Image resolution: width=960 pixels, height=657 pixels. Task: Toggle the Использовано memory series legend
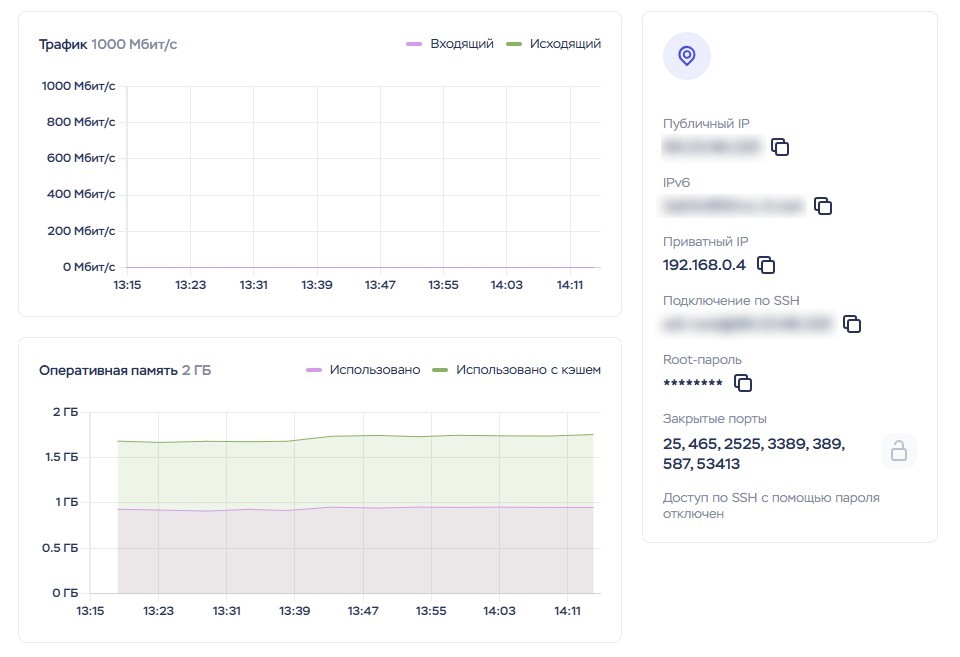363,370
